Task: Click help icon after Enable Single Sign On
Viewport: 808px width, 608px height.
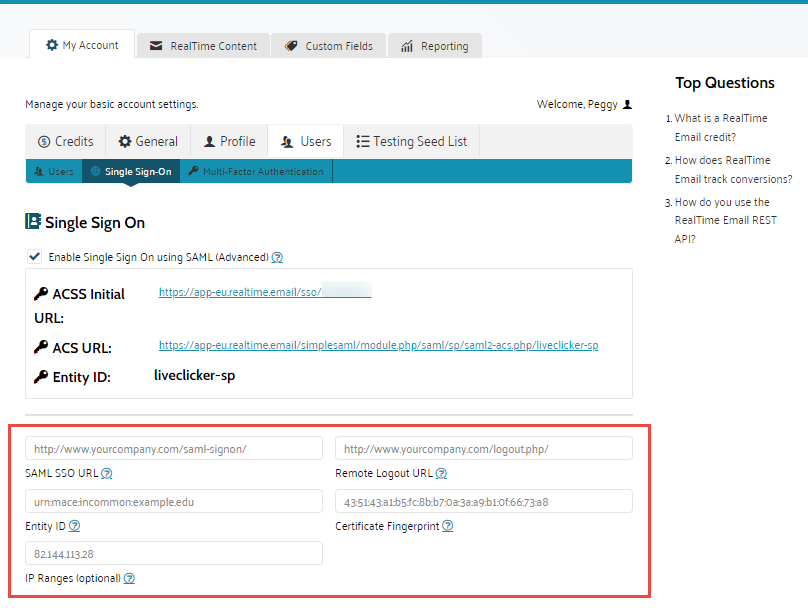Action: click(277, 257)
